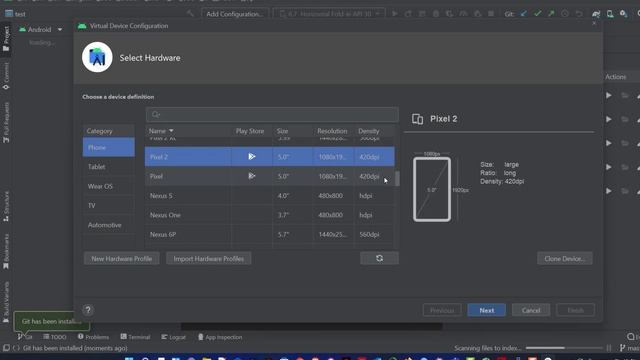
Task: Click Import Hardware Profiles button
Action: click(x=209, y=259)
